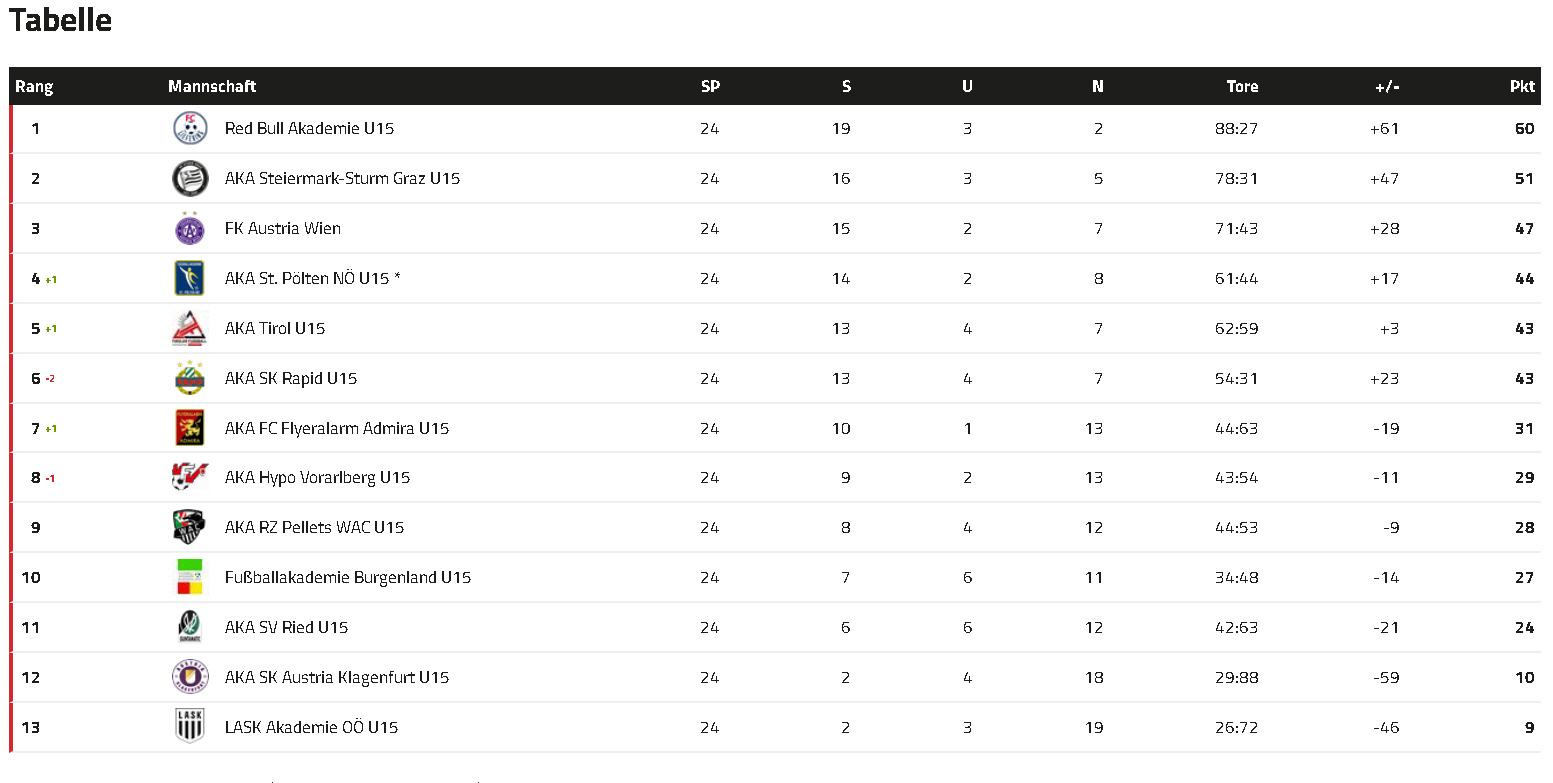Click the FK Austria Wien club crest
This screenshot has width=1553, height=783.
click(190, 228)
